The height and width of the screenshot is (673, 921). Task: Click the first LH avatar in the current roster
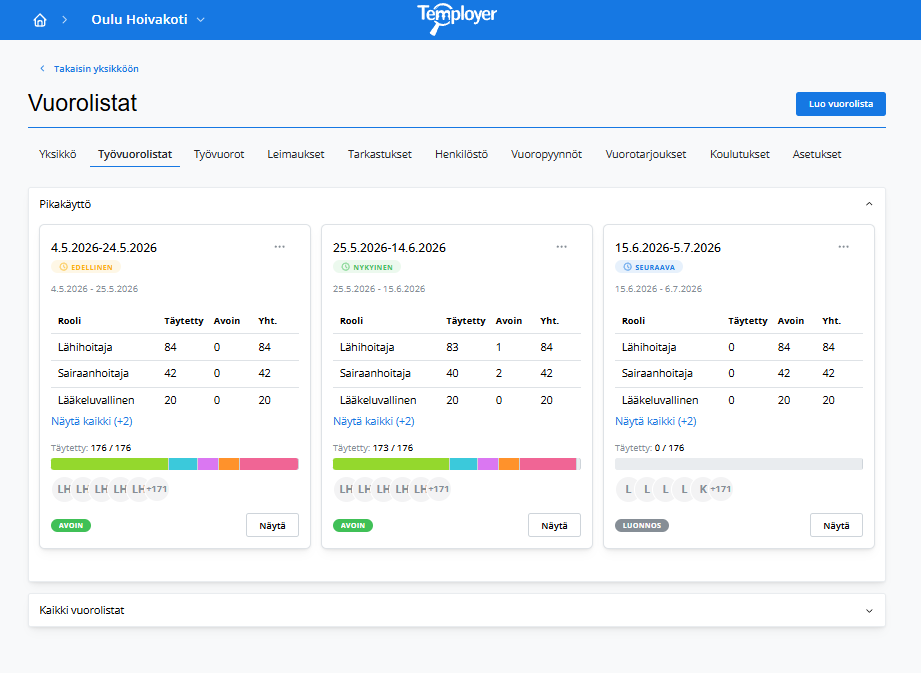(346, 489)
